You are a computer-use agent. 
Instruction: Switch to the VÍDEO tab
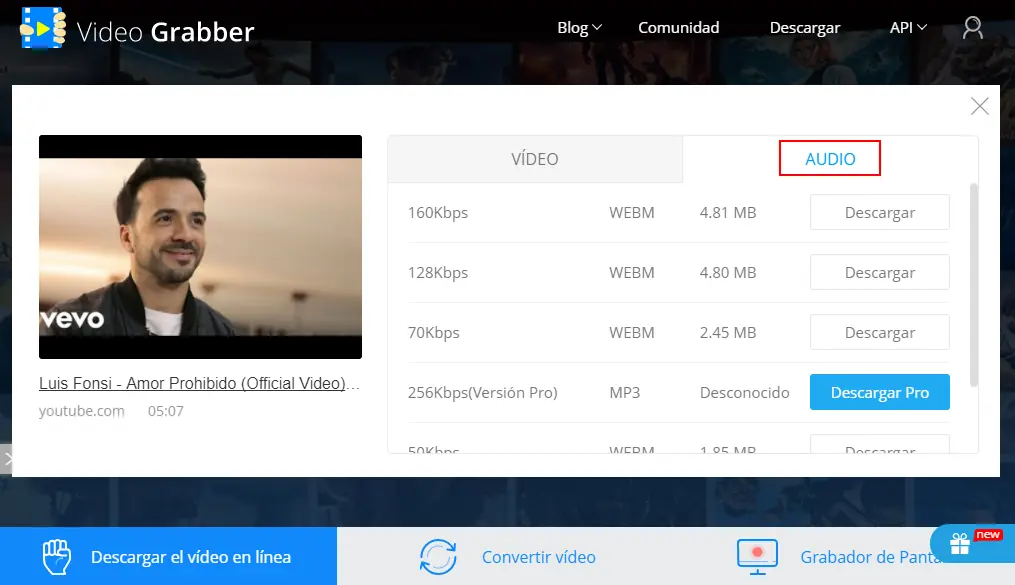pos(535,159)
